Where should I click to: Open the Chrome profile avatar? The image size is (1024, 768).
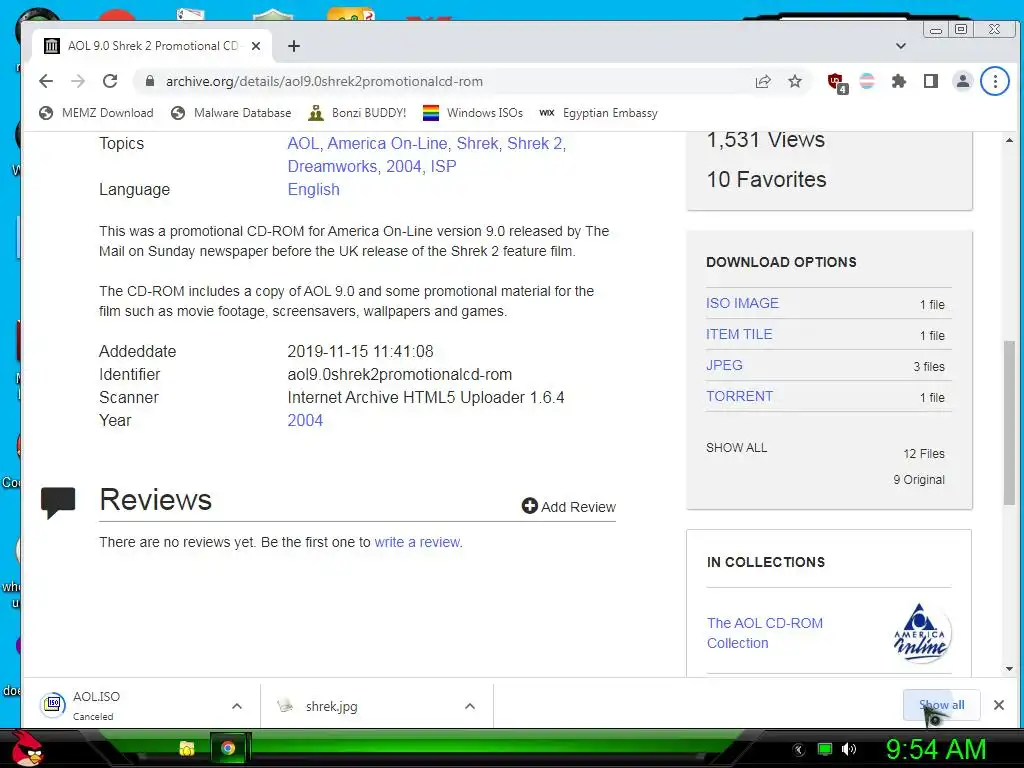click(x=963, y=81)
